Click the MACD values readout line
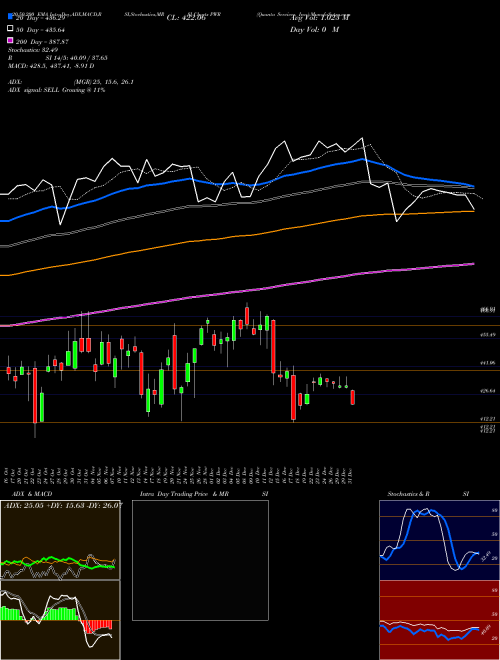 (x=51, y=66)
